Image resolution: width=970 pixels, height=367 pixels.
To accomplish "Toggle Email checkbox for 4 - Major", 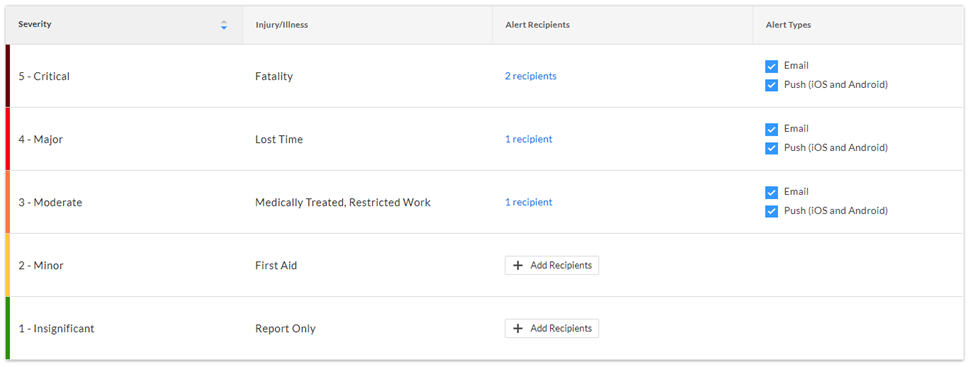I will (771, 129).
